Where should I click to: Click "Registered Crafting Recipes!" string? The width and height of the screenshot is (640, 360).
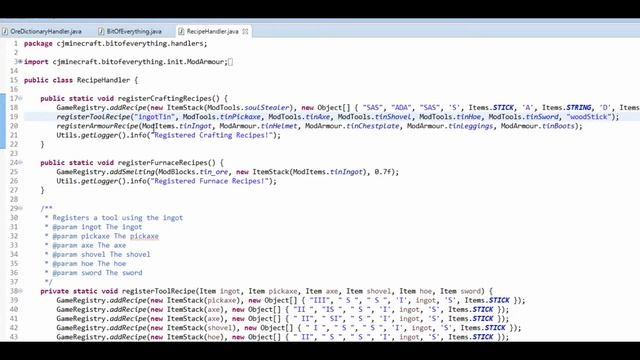pos(211,135)
